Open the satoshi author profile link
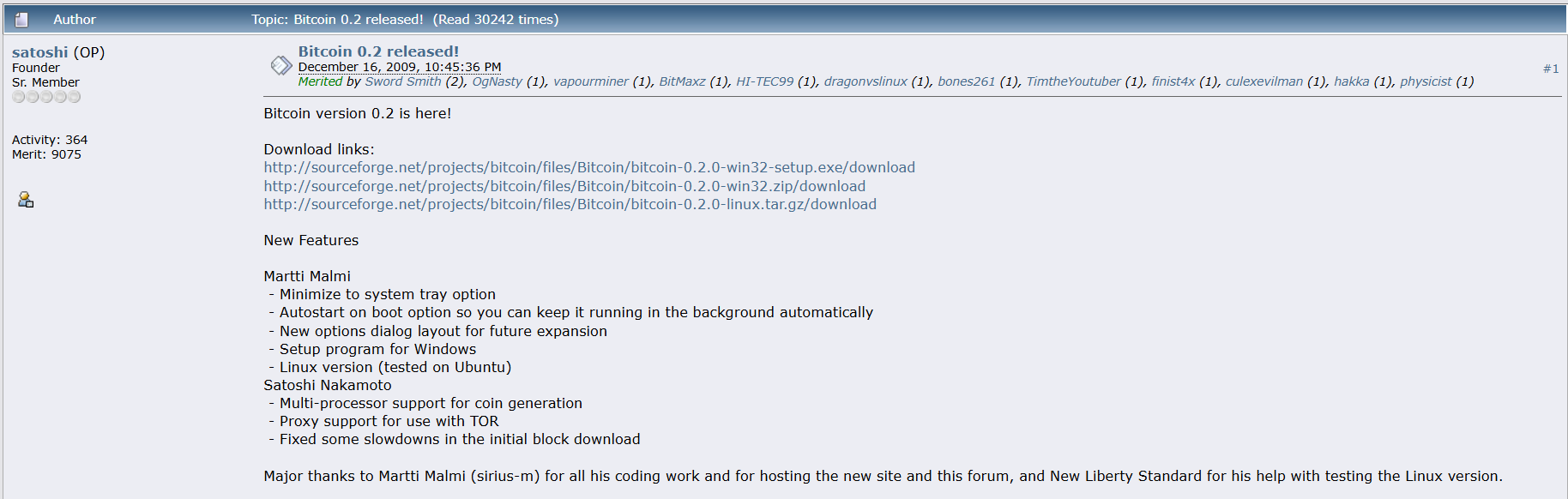The width and height of the screenshot is (1568, 499). point(39,52)
